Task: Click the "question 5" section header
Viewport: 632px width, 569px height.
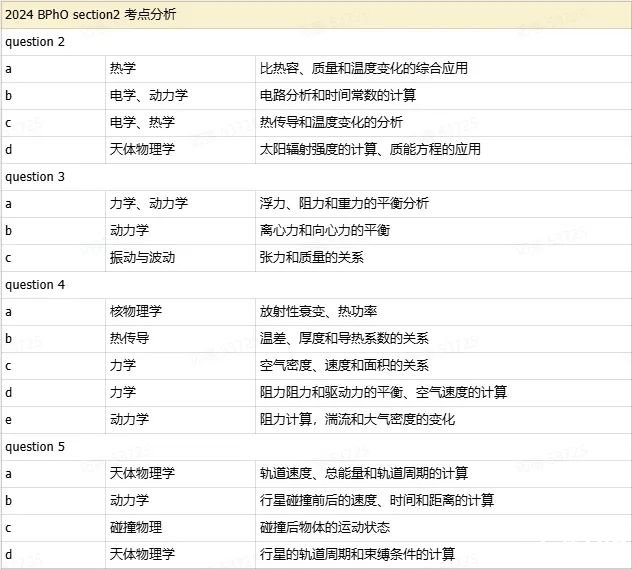Action: pos(316,447)
